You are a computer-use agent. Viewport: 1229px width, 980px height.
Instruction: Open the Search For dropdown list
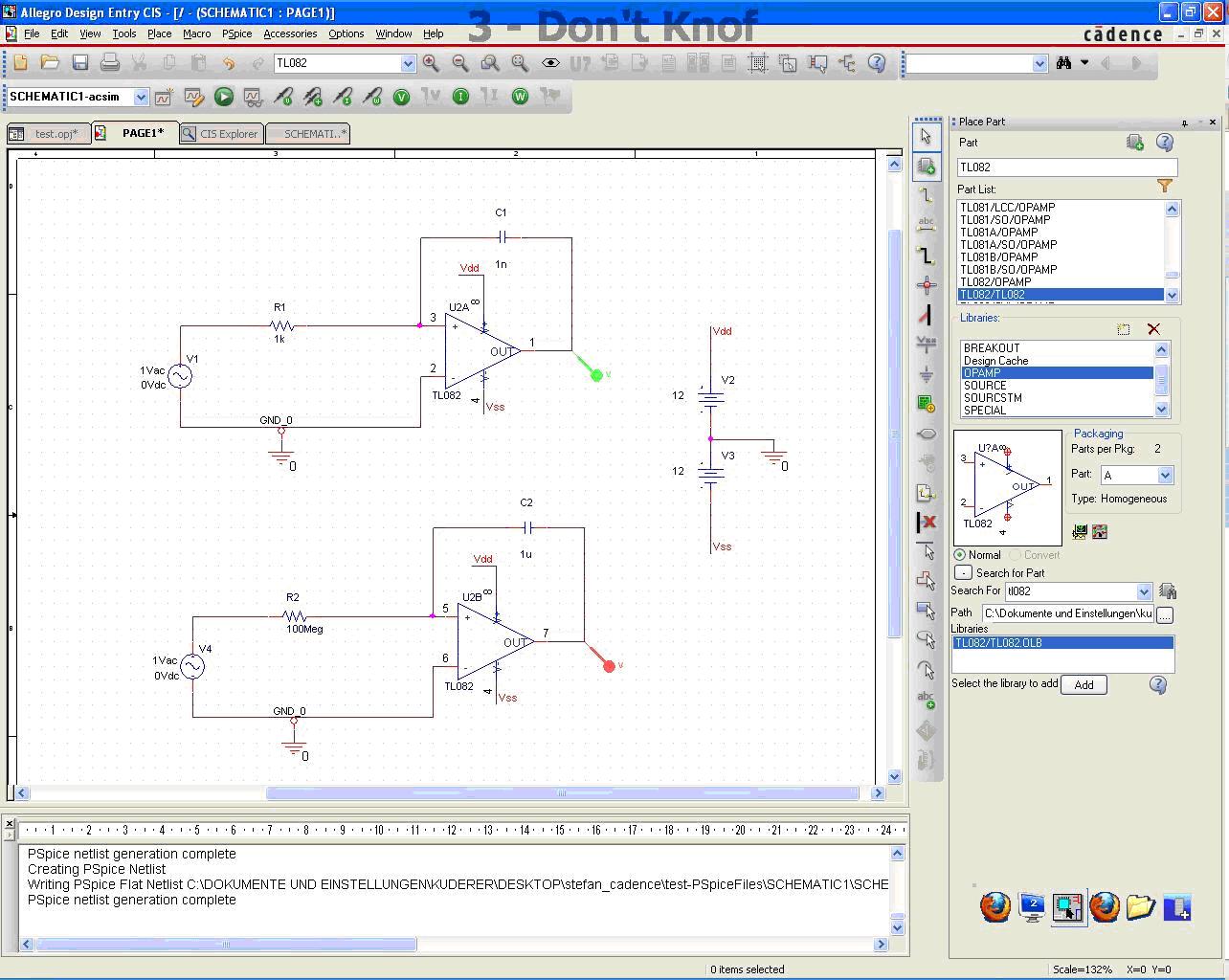tap(1143, 591)
